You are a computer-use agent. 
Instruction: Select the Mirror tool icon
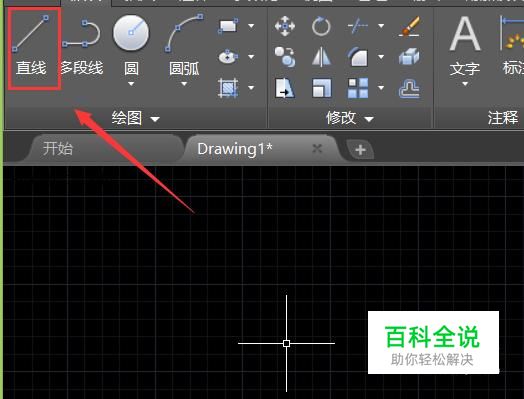(321, 57)
